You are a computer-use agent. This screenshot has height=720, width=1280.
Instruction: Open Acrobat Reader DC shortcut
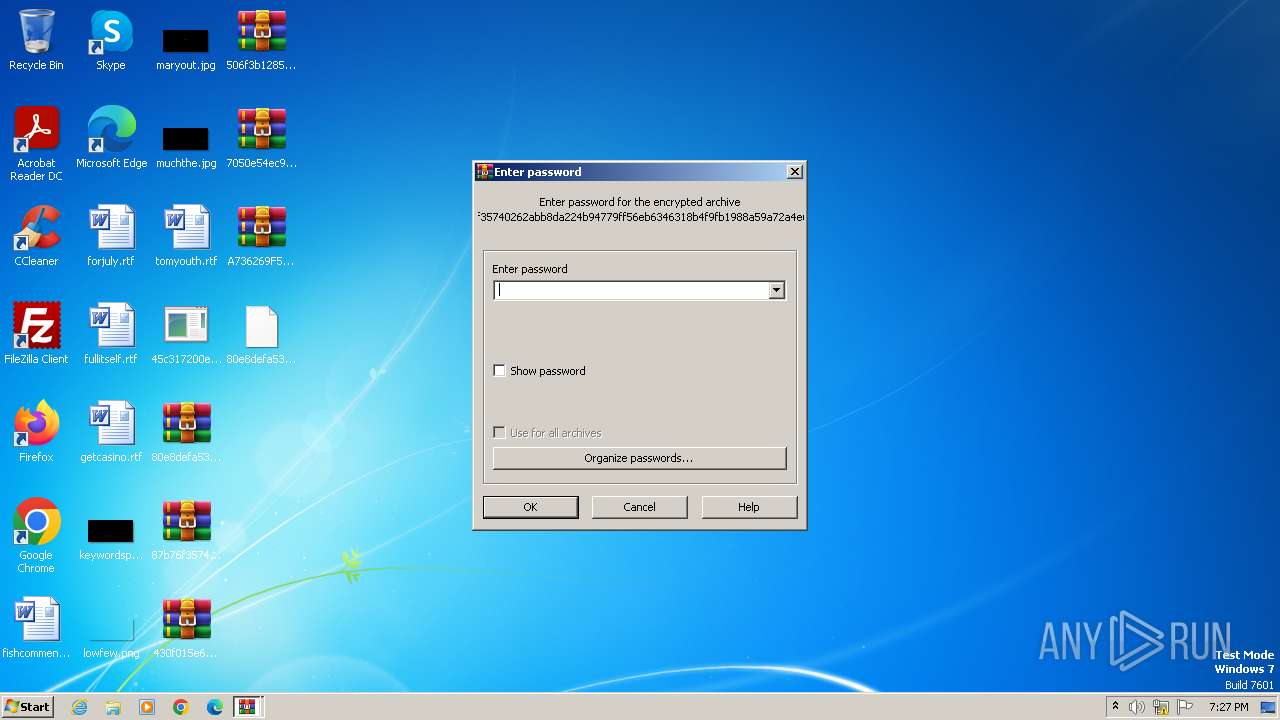(x=36, y=144)
